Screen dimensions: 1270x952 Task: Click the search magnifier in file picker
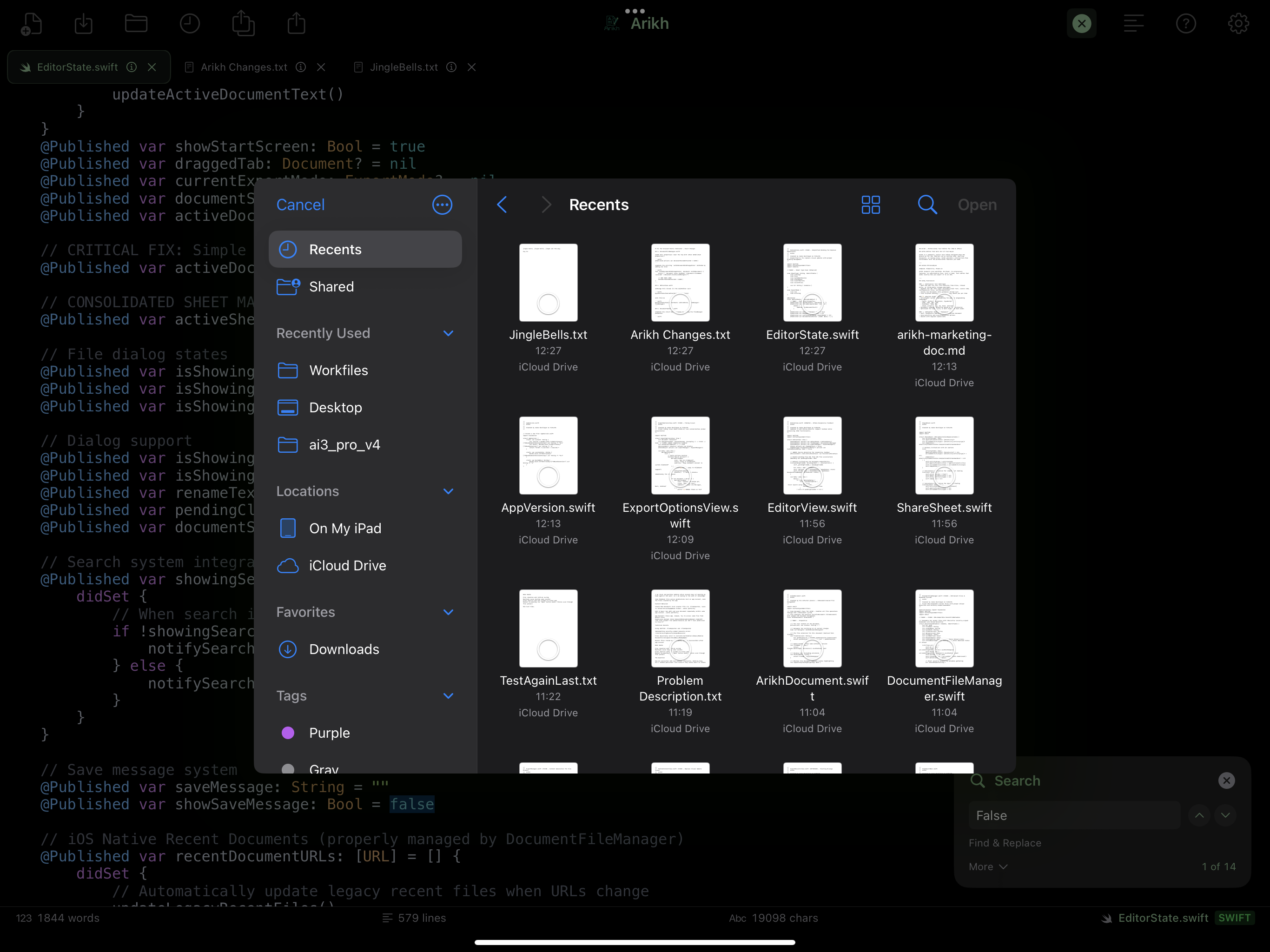926,205
